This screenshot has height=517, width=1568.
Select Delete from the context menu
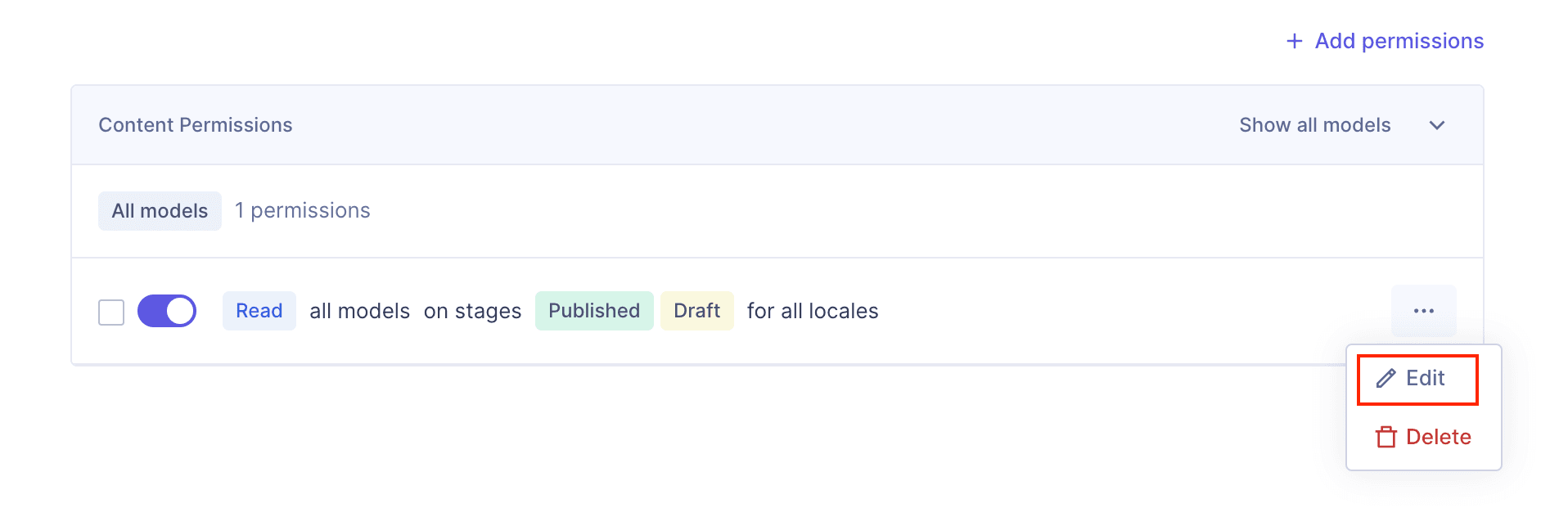1437,437
